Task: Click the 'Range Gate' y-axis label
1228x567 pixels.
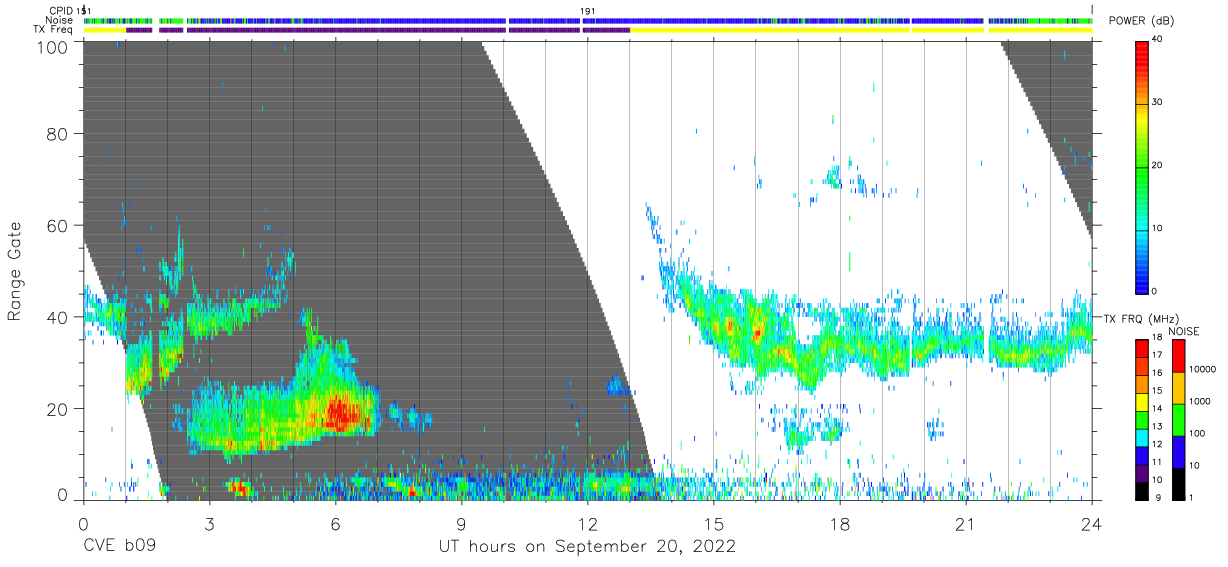Action: coord(15,271)
